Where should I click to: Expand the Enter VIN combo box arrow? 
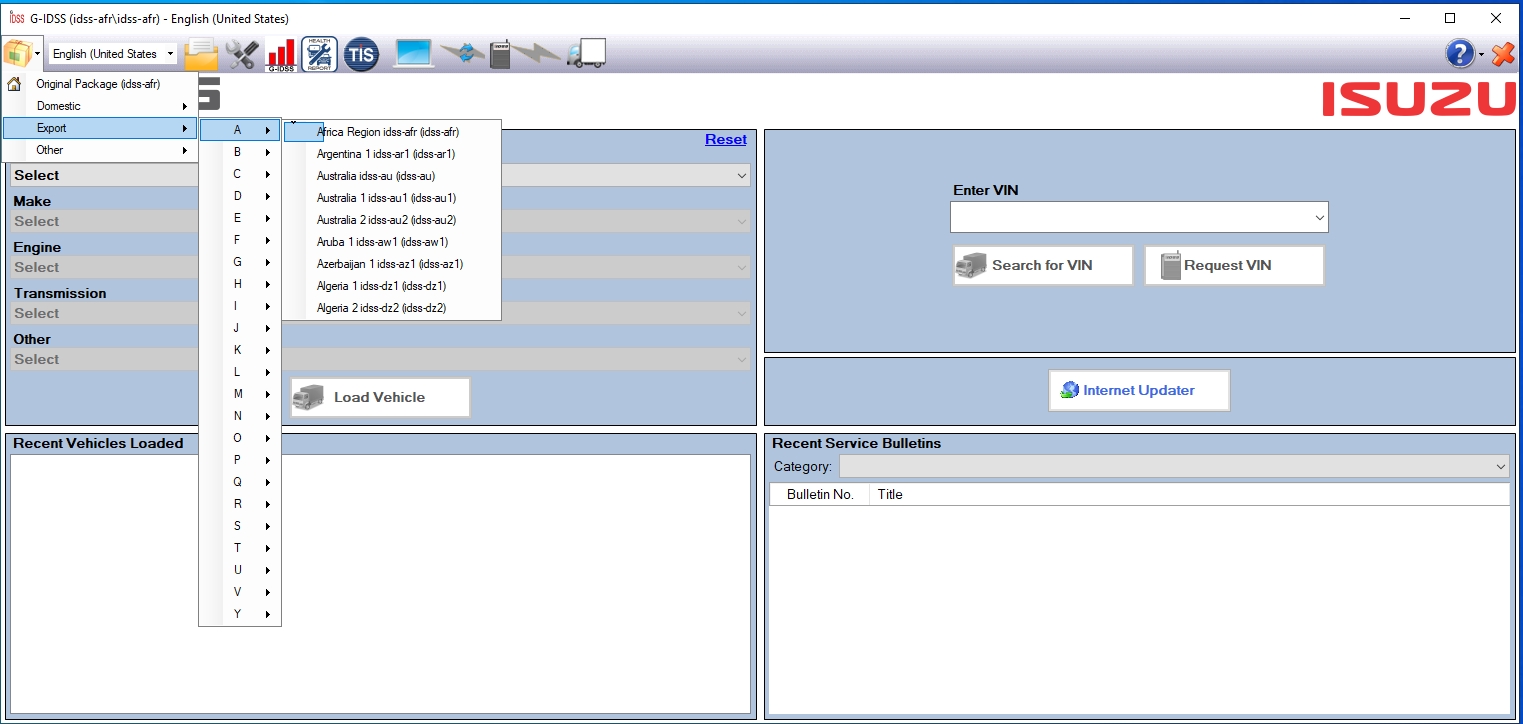(x=1320, y=217)
